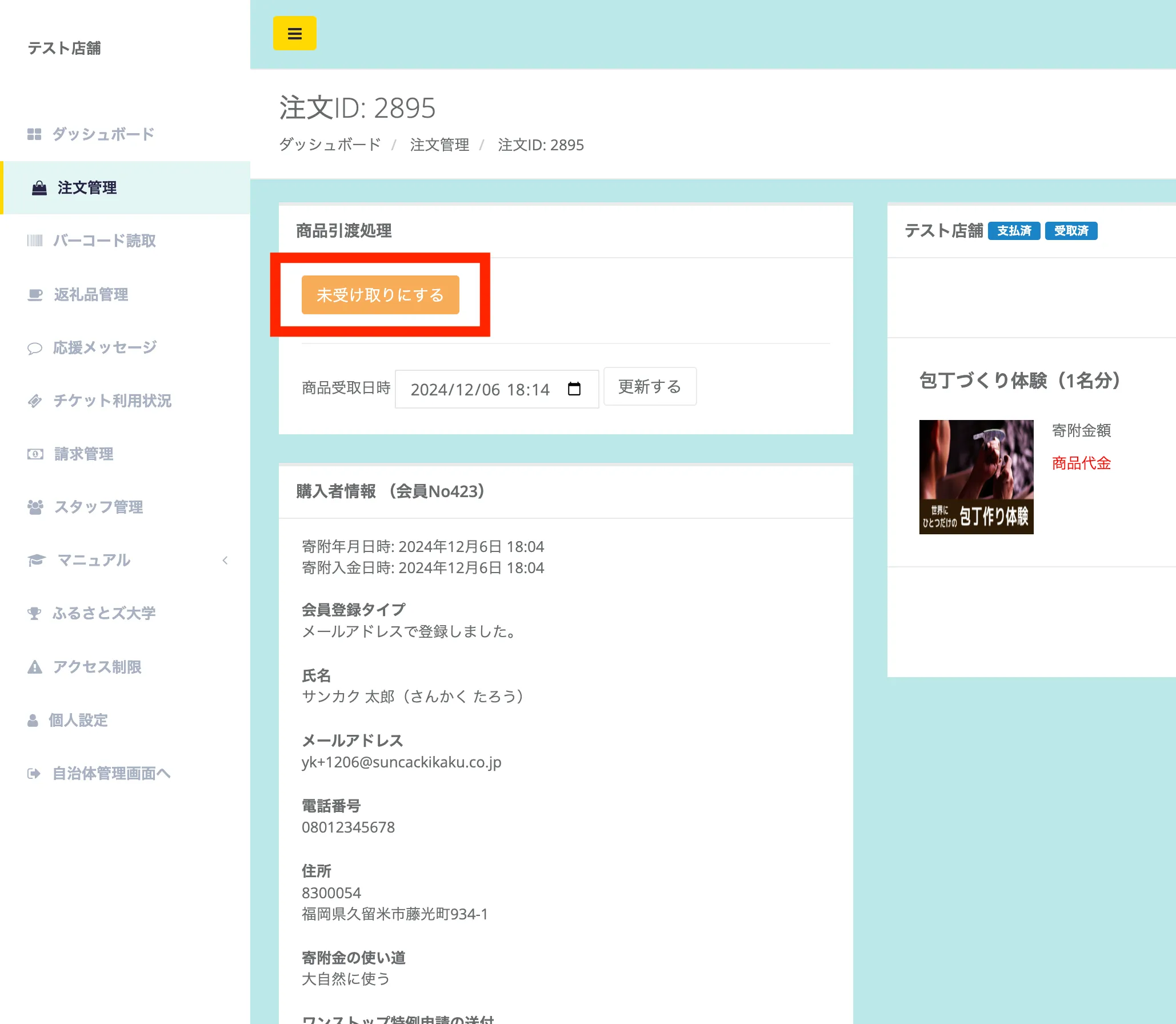
Task: Click the dashboard grid icon in sidebar
Action: tap(34, 134)
